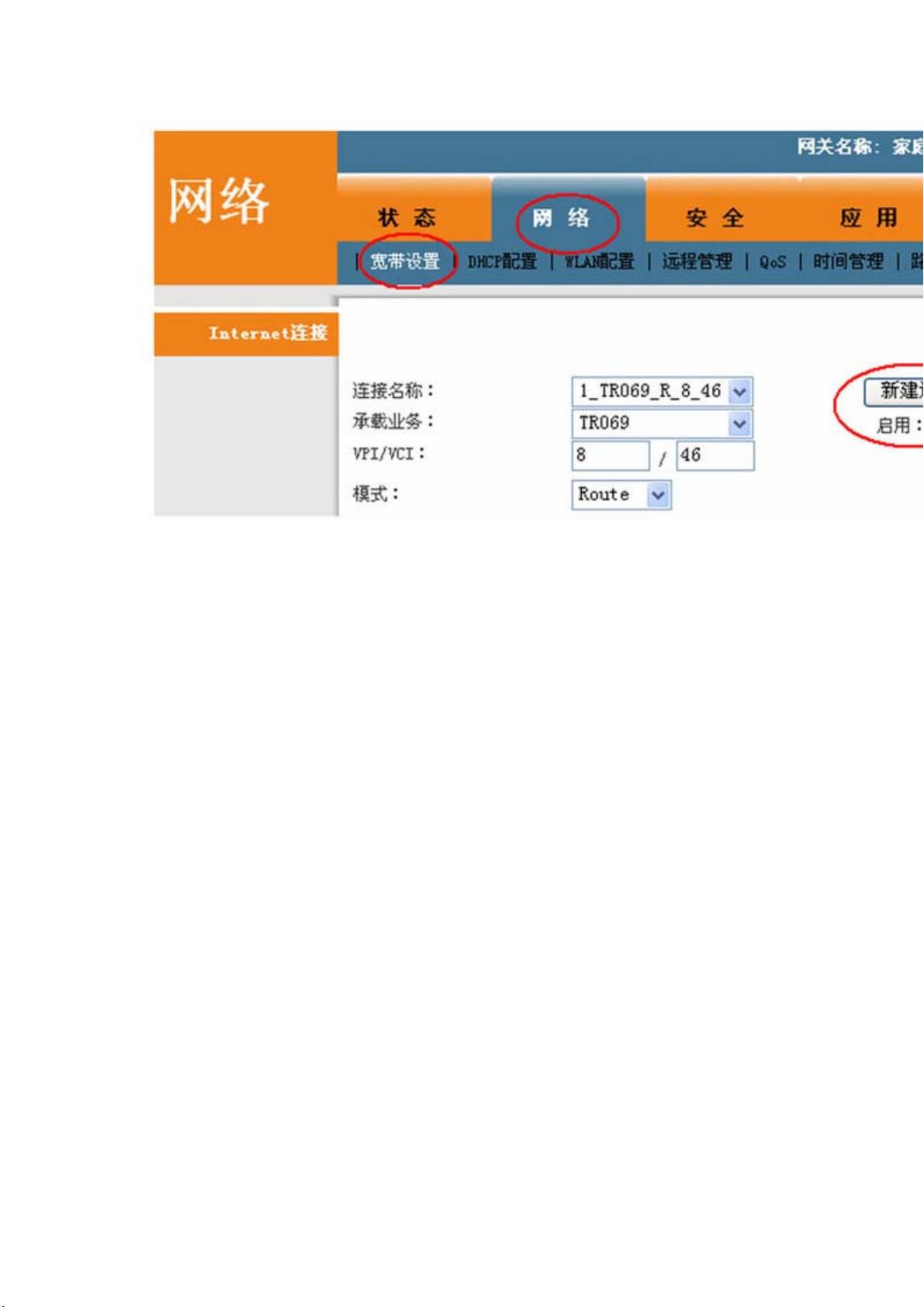Go to DHCP配置 submenu
Image resolution: width=924 pixels, height=1307 pixels.
tap(502, 261)
